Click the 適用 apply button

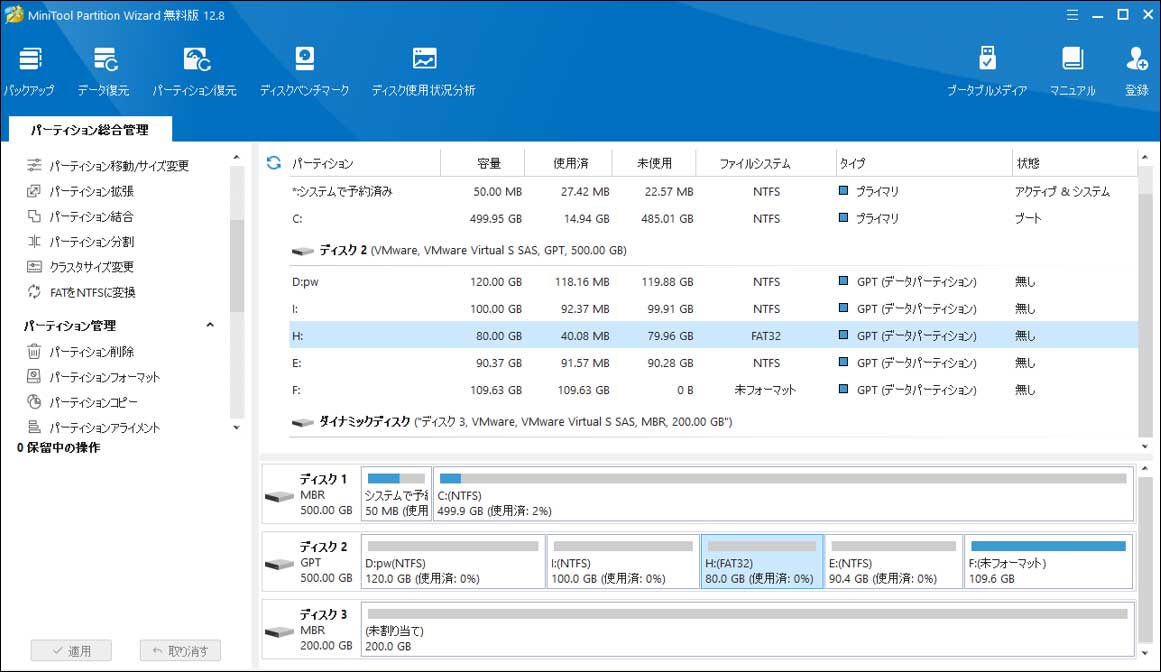click(x=71, y=651)
